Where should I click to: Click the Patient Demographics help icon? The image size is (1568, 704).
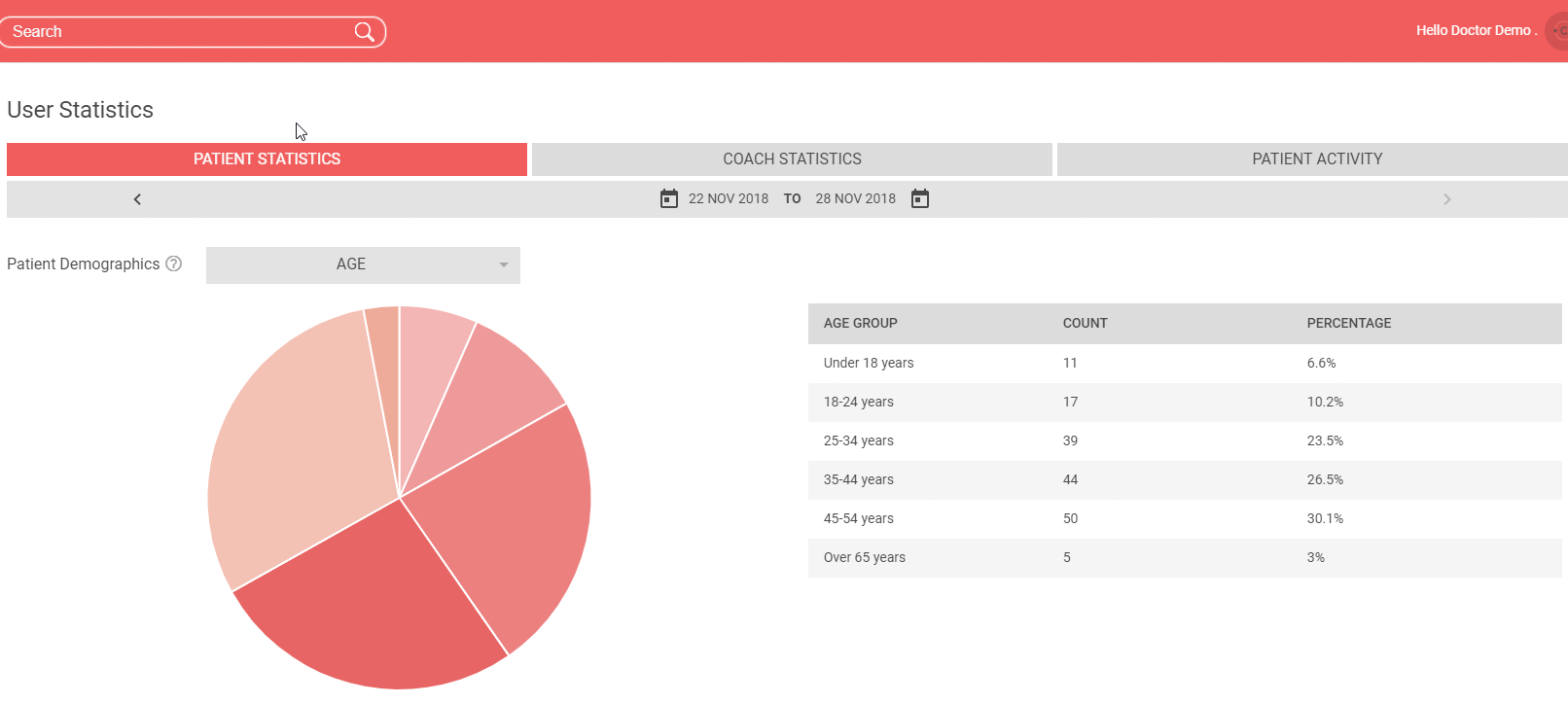tap(174, 264)
